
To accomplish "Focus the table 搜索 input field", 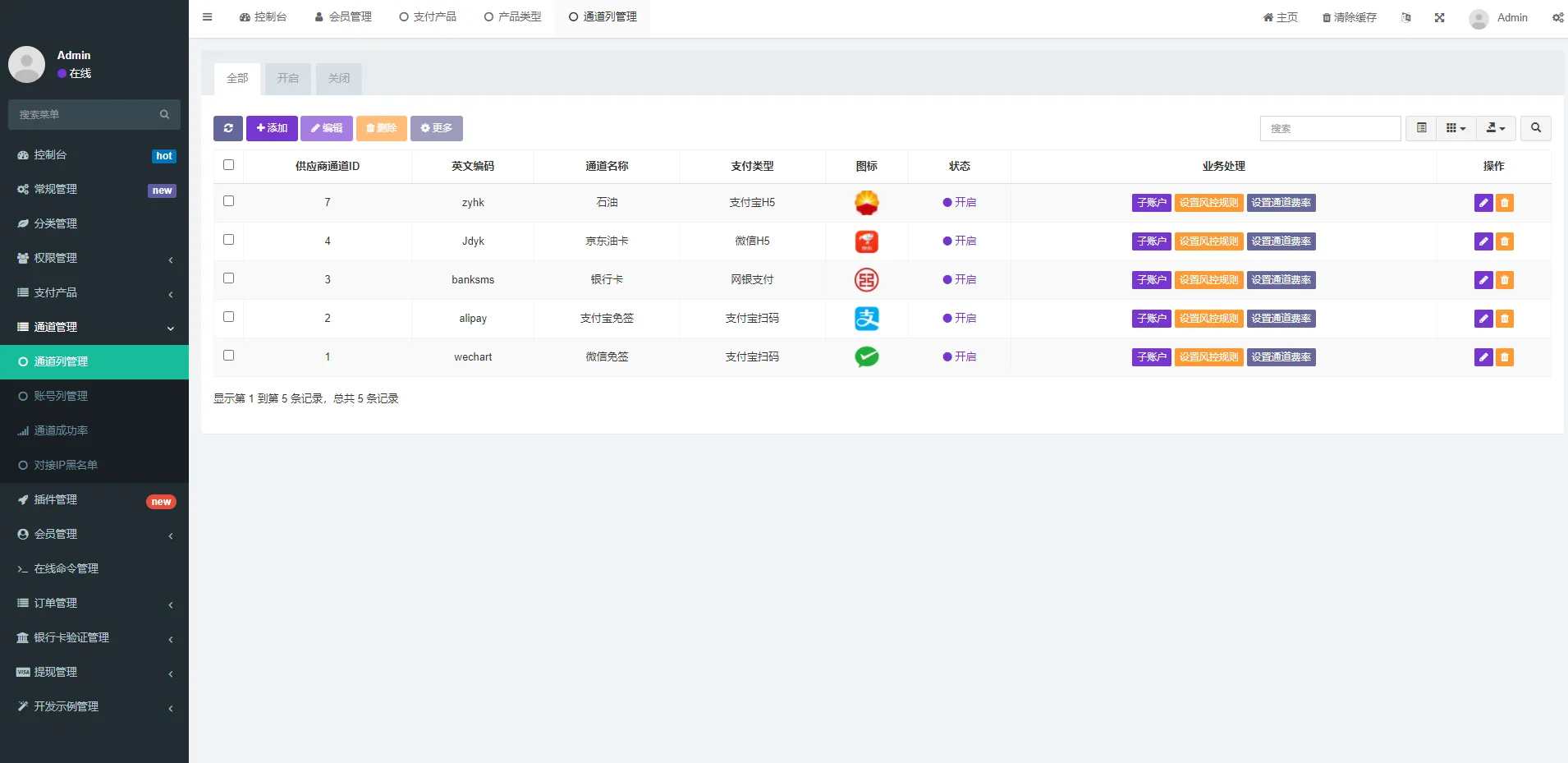I will 1331,128.
